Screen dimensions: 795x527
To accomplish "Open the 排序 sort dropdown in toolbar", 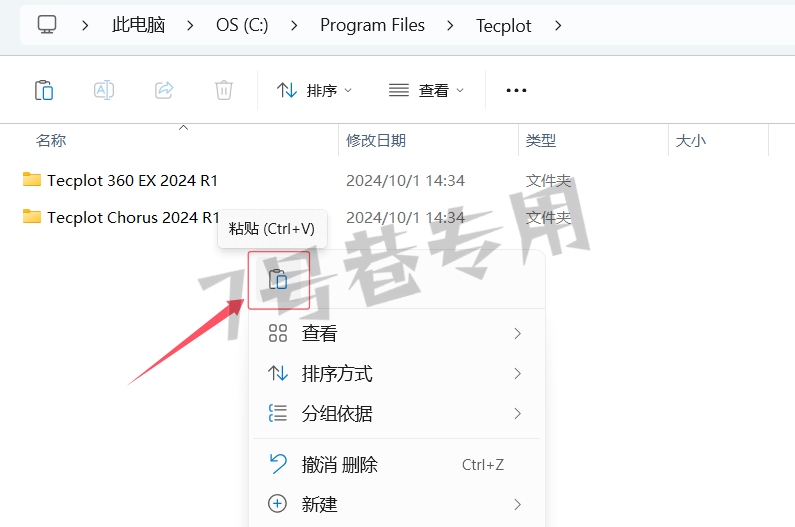I will tap(314, 90).
